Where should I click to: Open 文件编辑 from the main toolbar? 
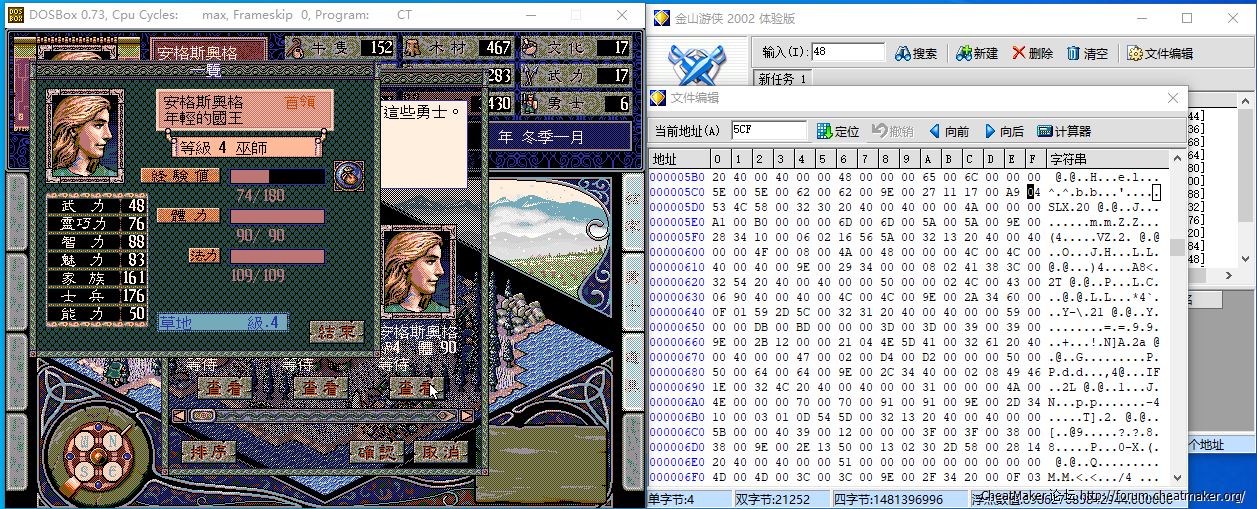pos(1160,53)
